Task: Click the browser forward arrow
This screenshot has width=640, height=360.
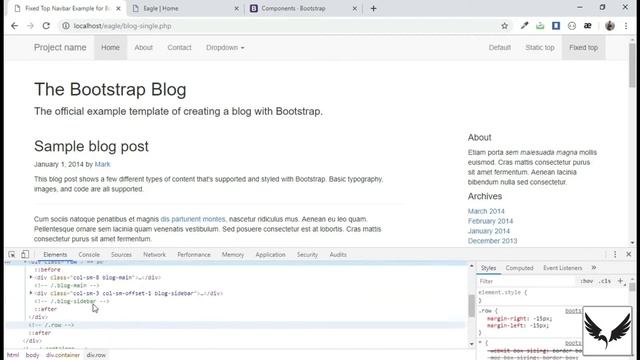Action: point(30,26)
